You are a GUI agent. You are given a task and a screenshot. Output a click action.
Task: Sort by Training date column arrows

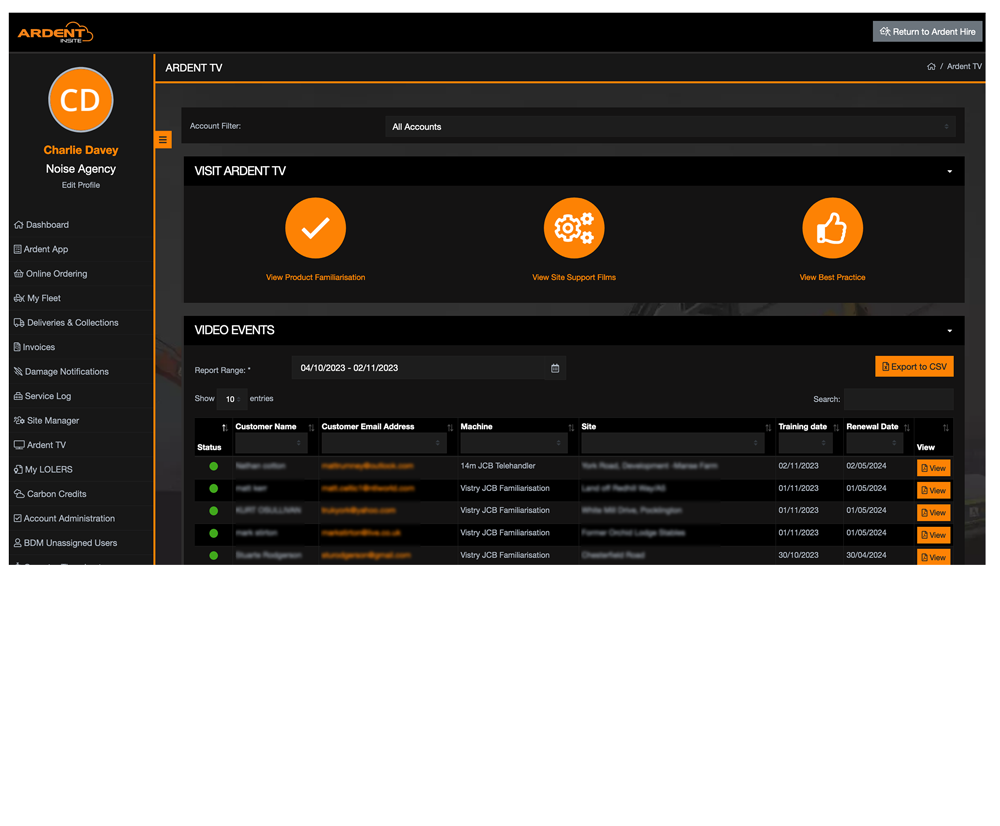point(836,427)
